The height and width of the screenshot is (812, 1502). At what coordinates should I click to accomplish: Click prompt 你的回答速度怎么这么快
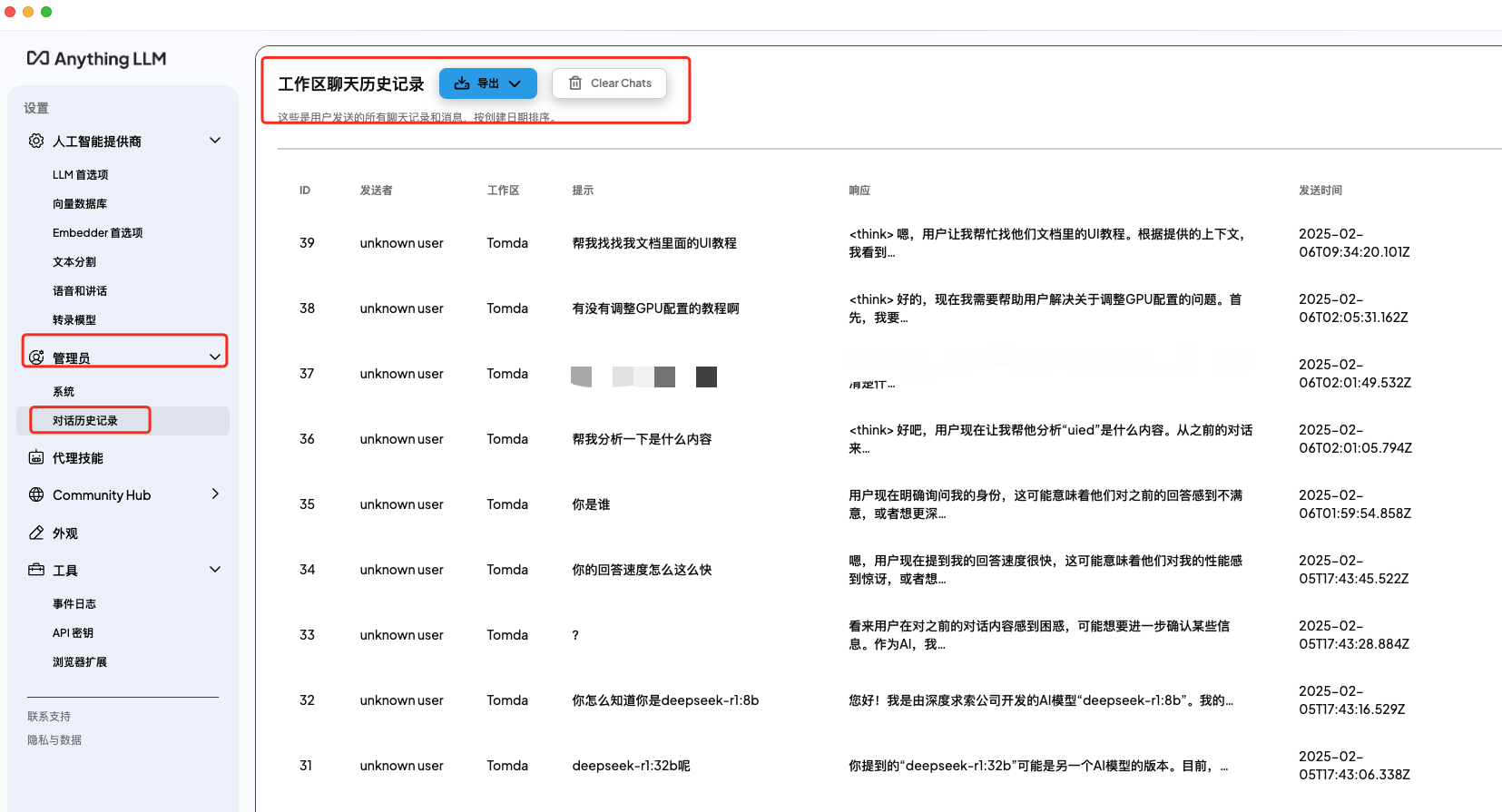642,570
